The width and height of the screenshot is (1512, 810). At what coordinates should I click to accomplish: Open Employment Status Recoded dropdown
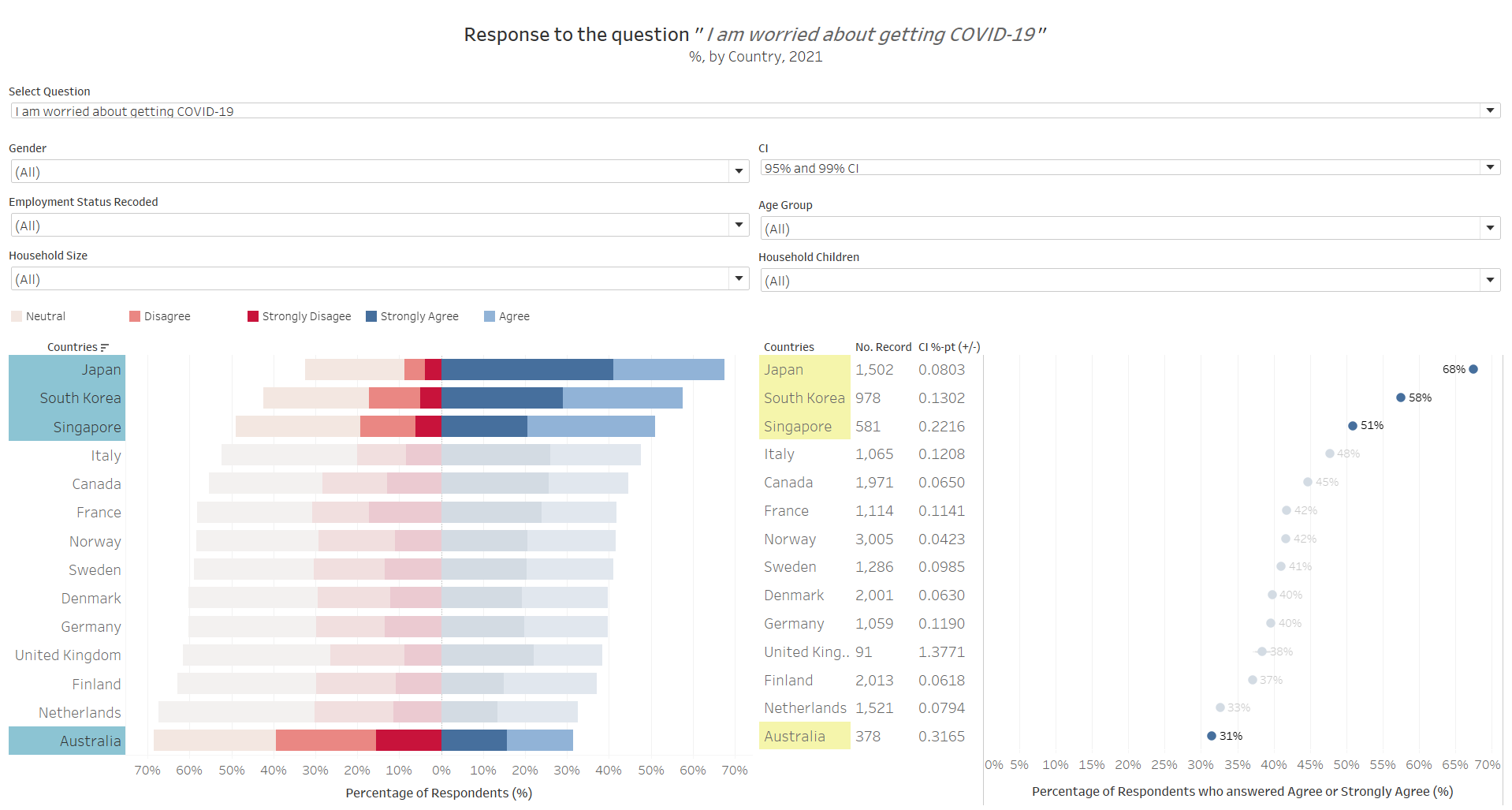(739, 226)
